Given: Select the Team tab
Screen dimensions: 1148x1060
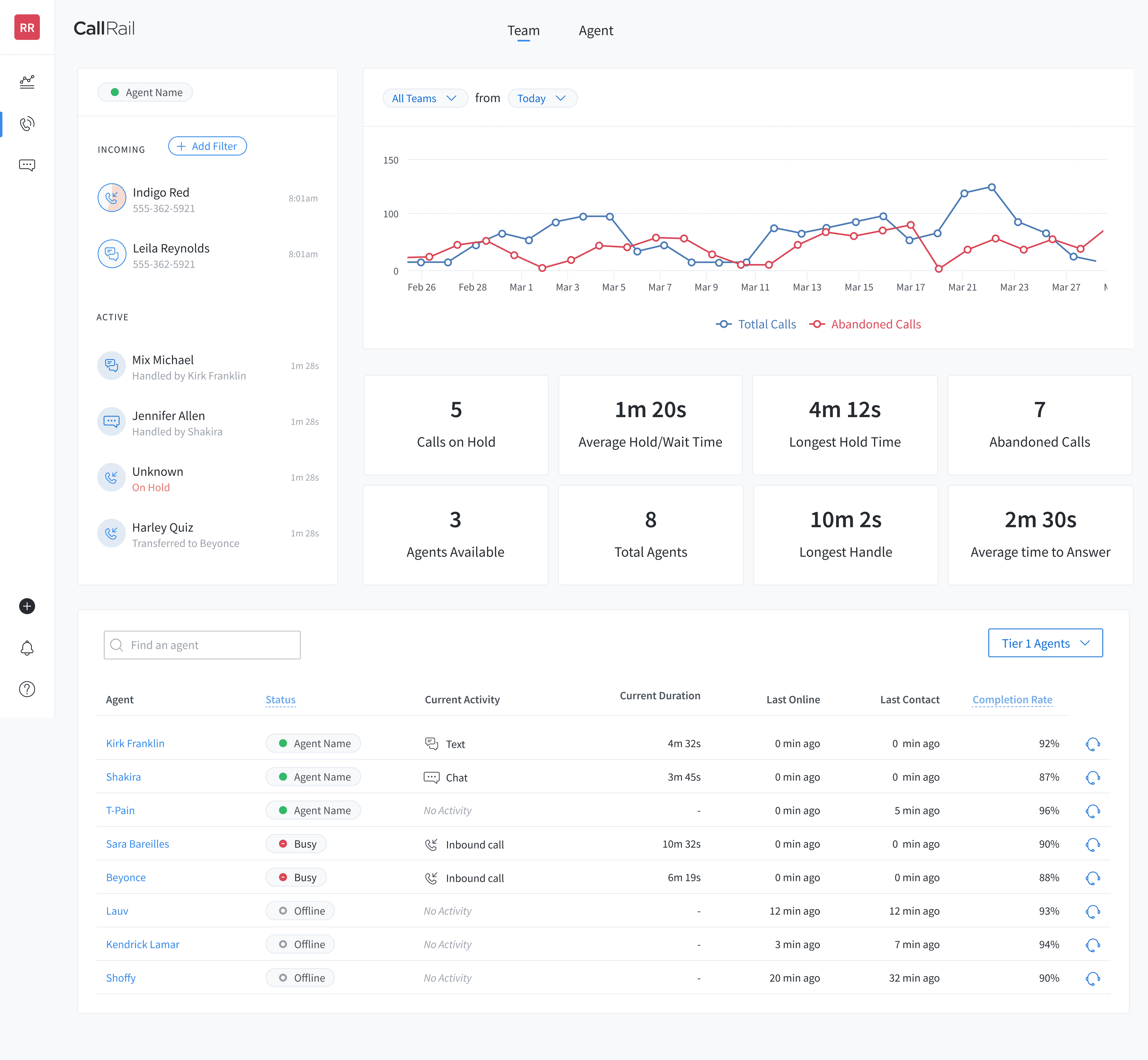Looking at the screenshot, I should pyautogui.click(x=523, y=30).
